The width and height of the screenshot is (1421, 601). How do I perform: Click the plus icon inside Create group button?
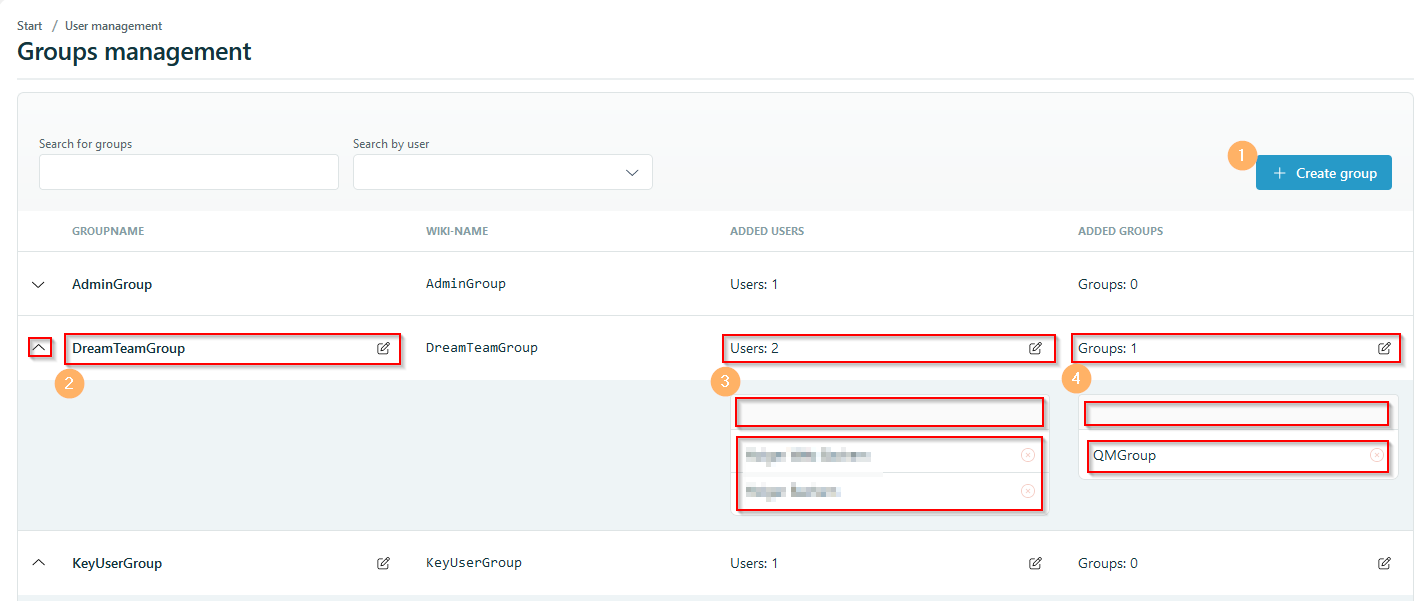(1280, 172)
